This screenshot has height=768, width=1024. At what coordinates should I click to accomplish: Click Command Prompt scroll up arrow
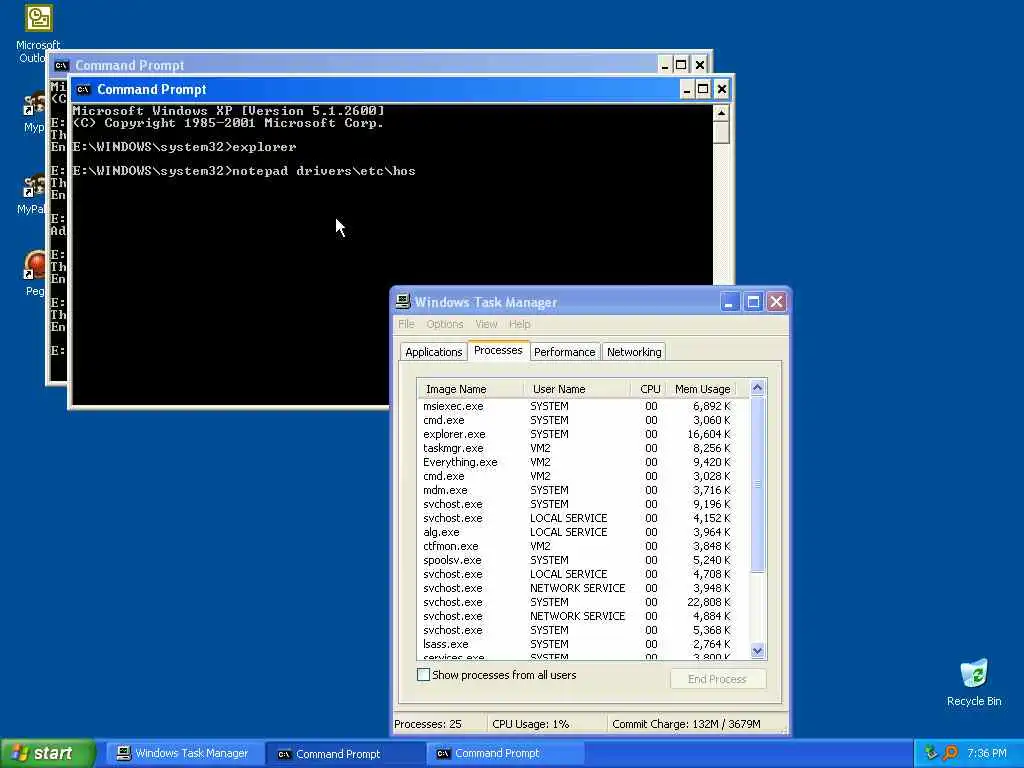click(x=721, y=113)
